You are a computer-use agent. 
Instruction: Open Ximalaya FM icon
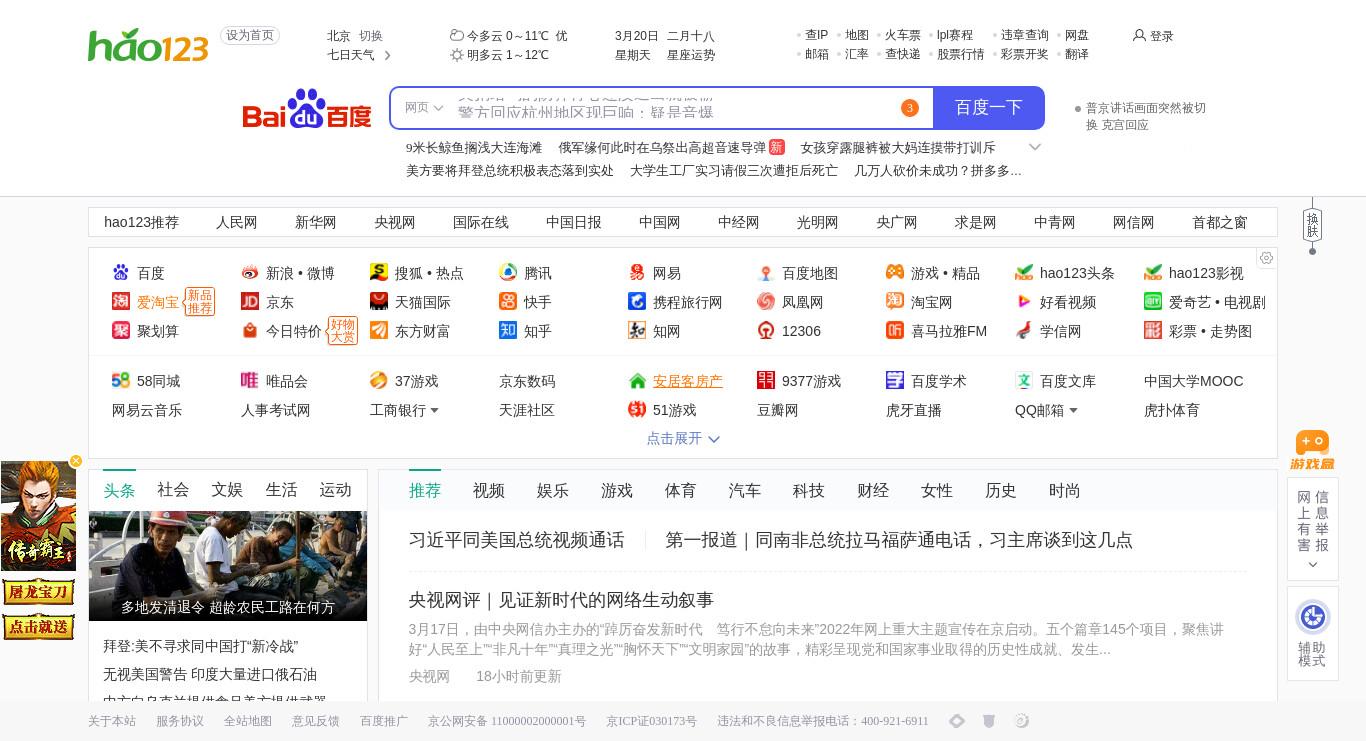(895, 331)
